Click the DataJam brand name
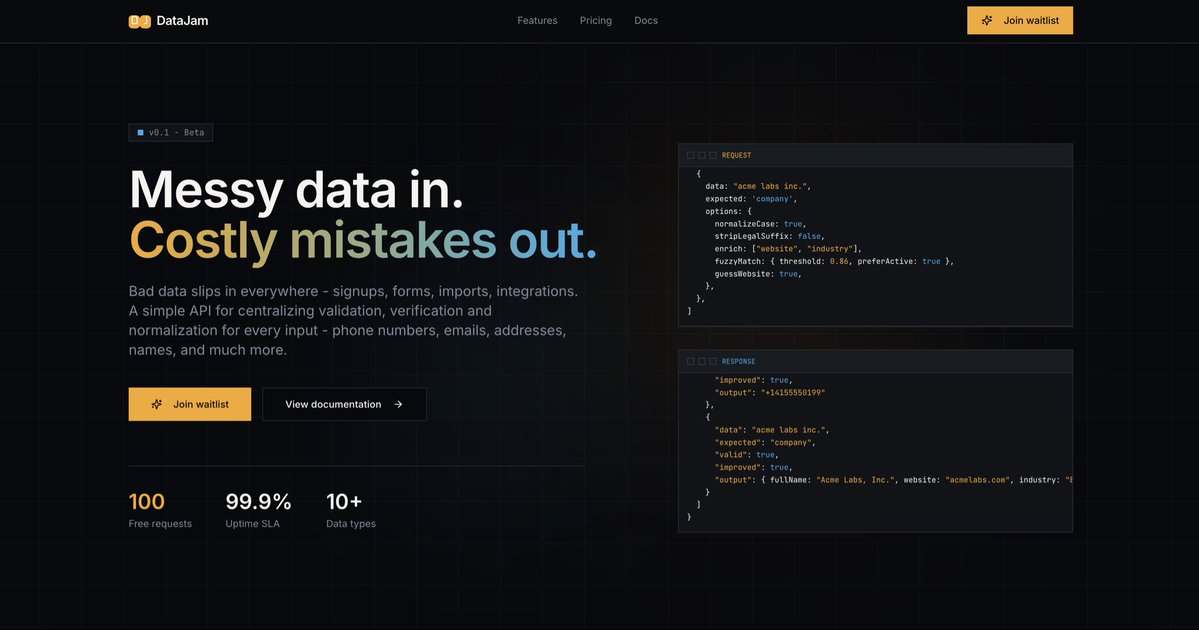1199x630 pixels. click(182, 21)
